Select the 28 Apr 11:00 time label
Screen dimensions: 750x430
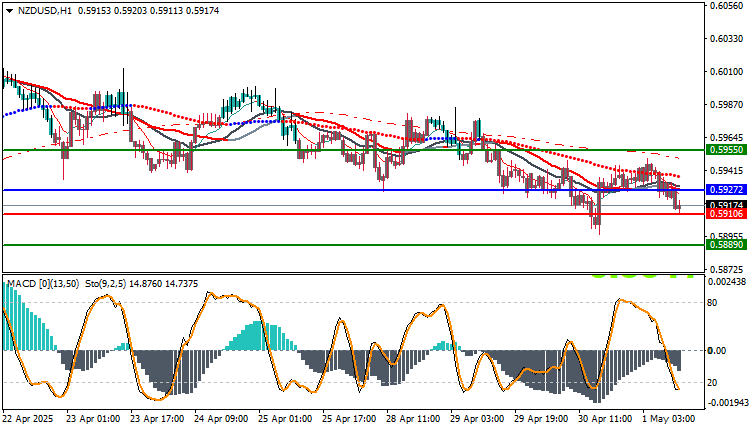(413, 419)
